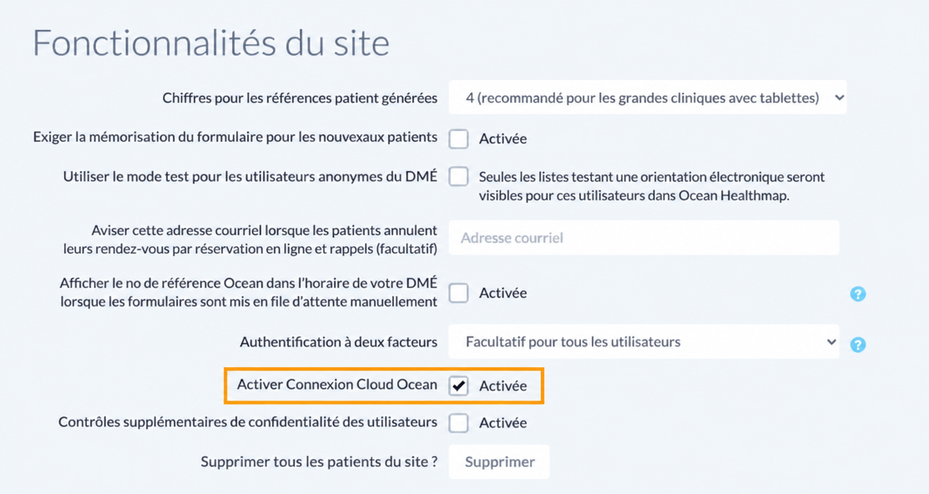Screen dimensions: 929x494
Task: Tick the mode test utilisateurs anonymes checkbox
Action: (x=459, y=177)
